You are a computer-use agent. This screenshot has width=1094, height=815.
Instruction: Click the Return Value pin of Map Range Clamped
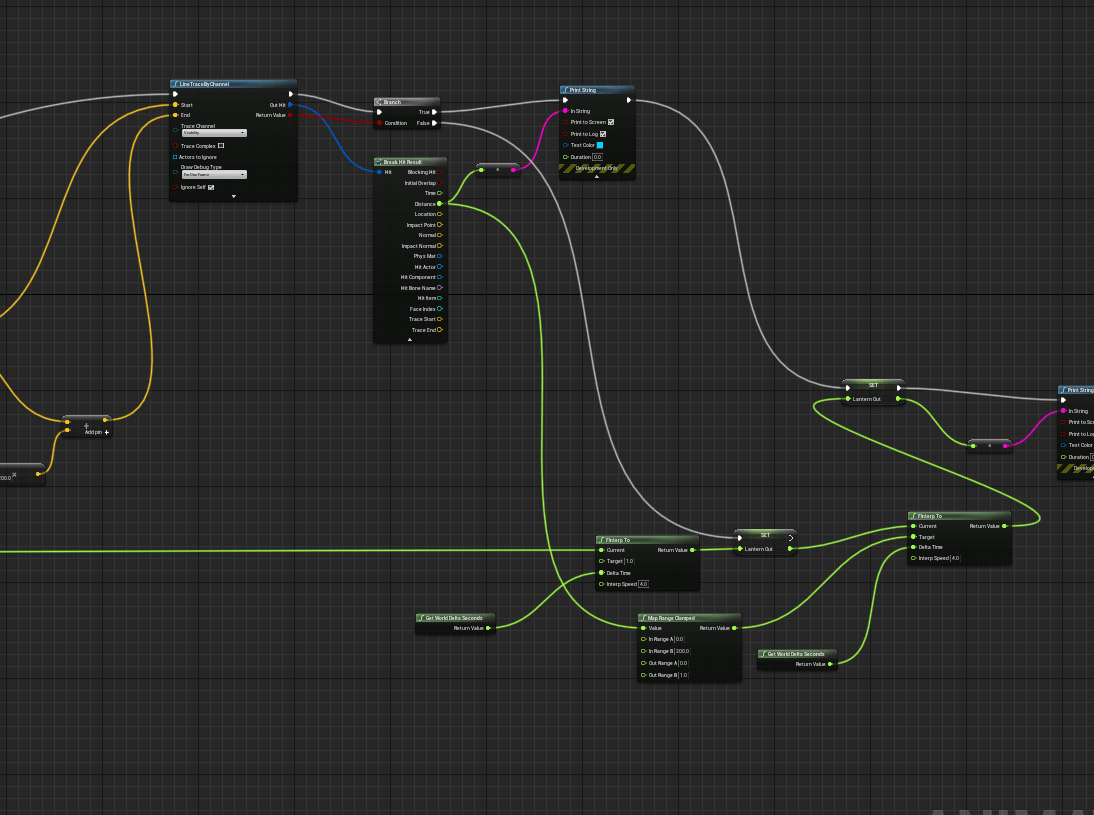tap(734, 628)
